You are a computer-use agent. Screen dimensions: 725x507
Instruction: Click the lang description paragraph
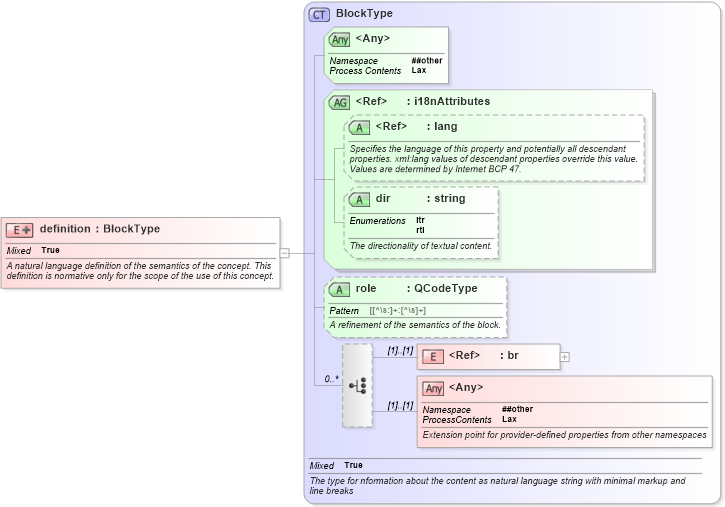(493, 159)
